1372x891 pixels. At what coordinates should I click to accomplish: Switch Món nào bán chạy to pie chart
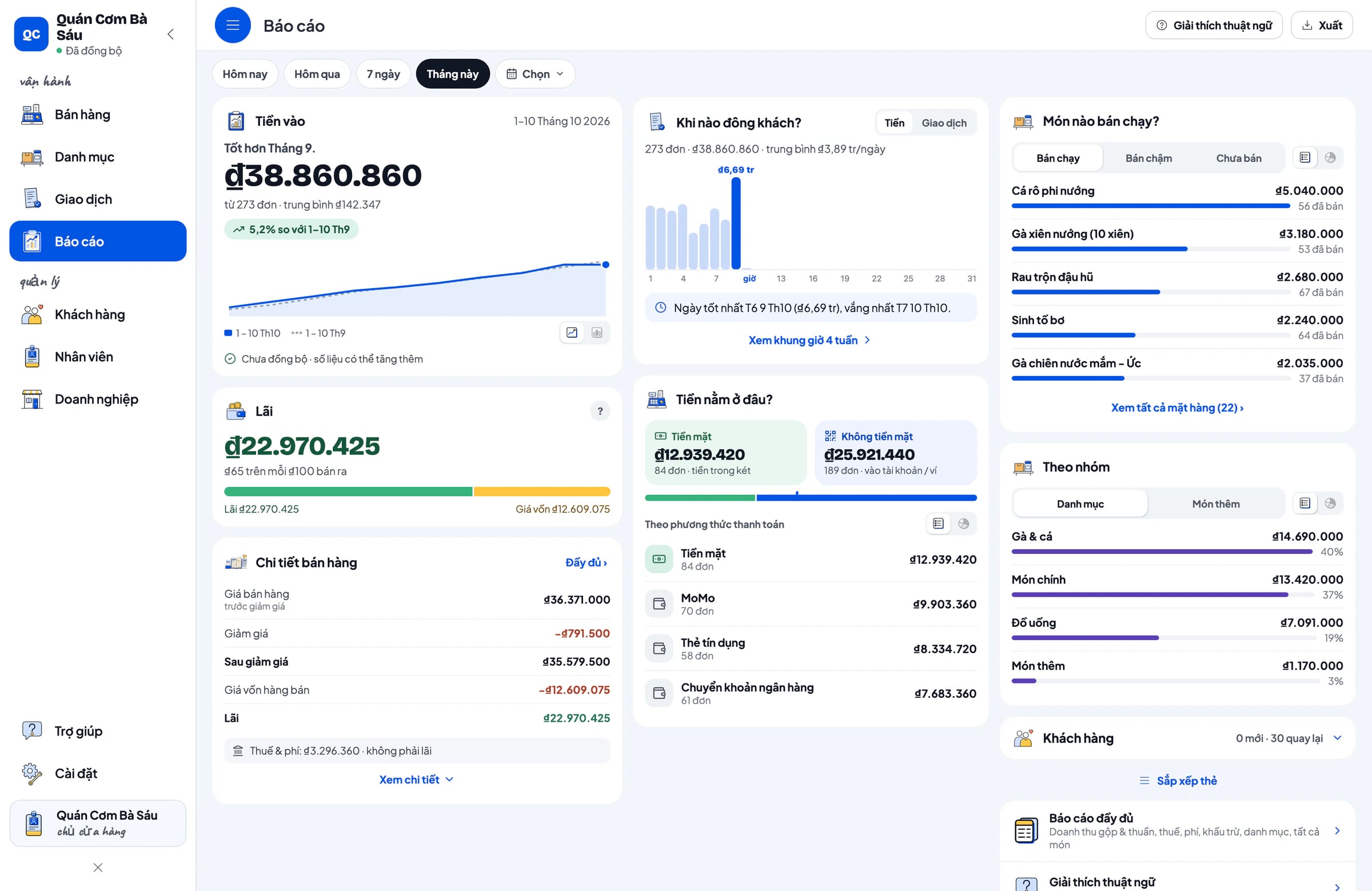1330,158
